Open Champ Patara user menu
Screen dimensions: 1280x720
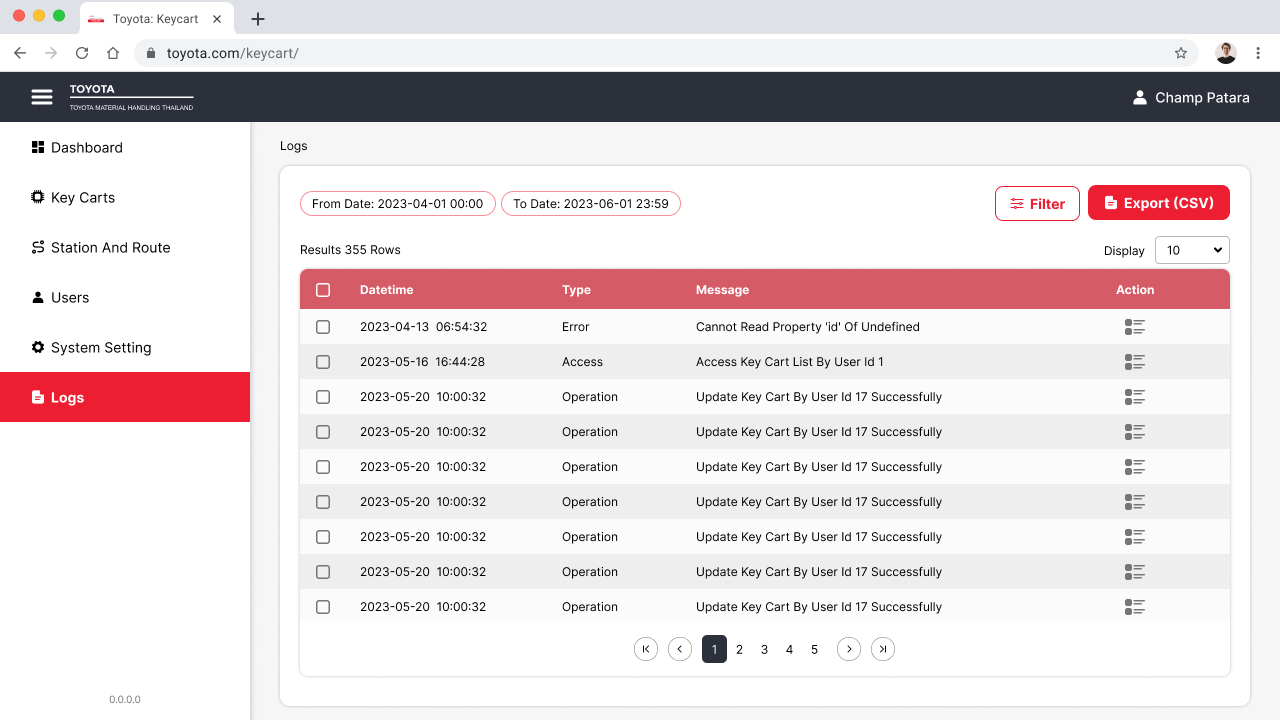click(1190, 97)
